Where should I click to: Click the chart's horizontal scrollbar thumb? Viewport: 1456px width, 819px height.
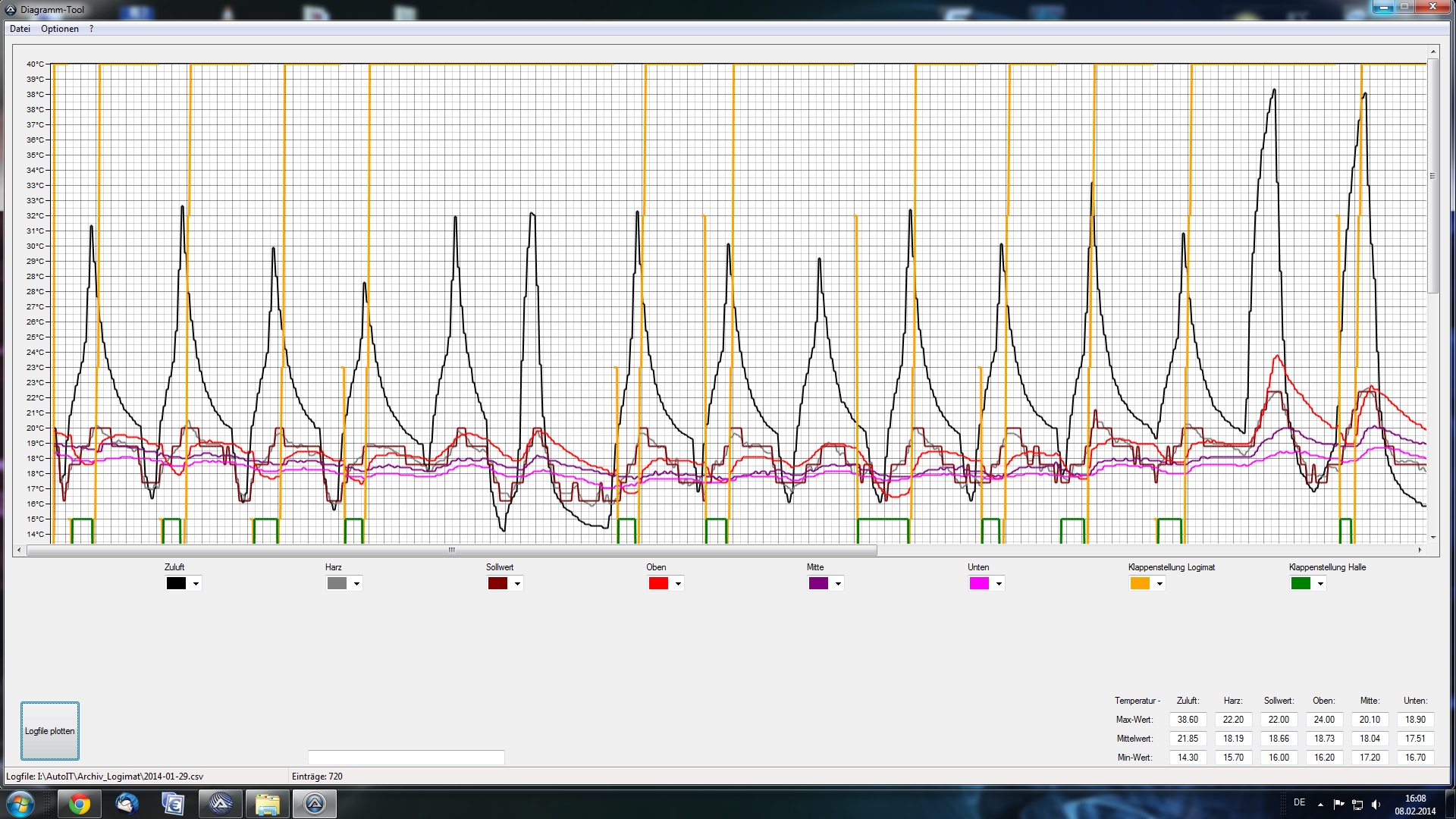coord(452,551)
